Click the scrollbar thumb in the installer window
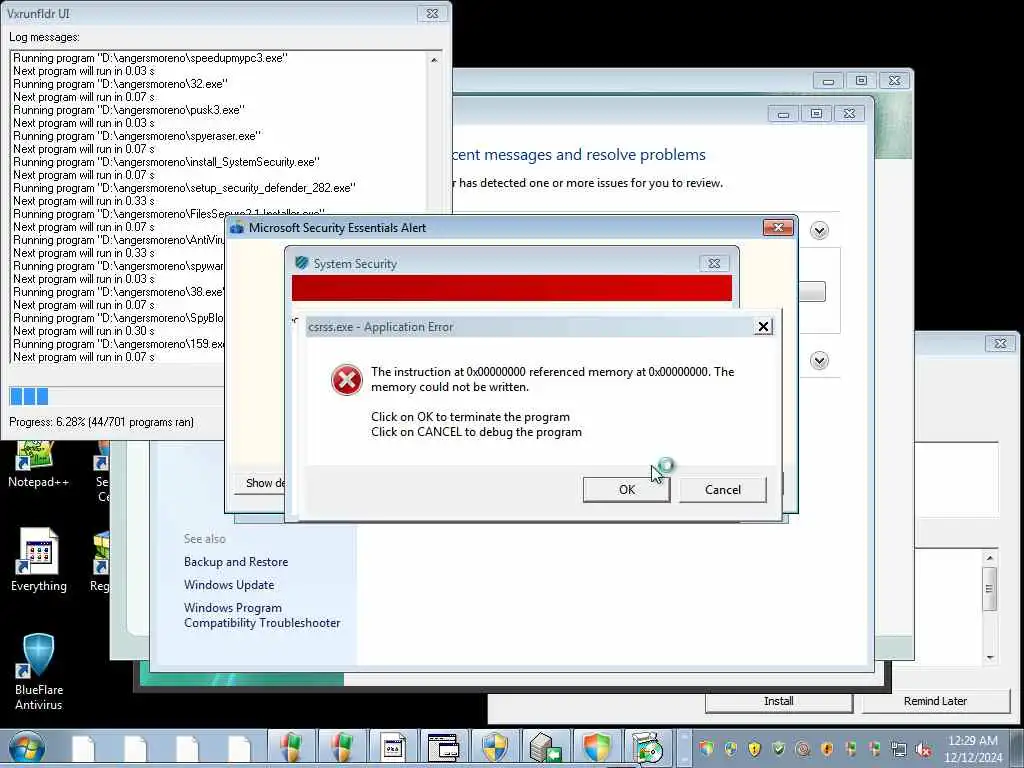 (989, 588)
